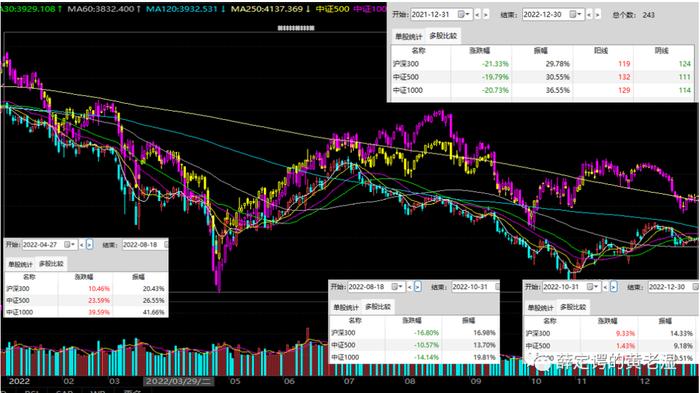This screenshot has height=393, width=700.
Task: Open 单股统计 tab in the 2022-10-31 panel
Action: (x=540, y=308)
